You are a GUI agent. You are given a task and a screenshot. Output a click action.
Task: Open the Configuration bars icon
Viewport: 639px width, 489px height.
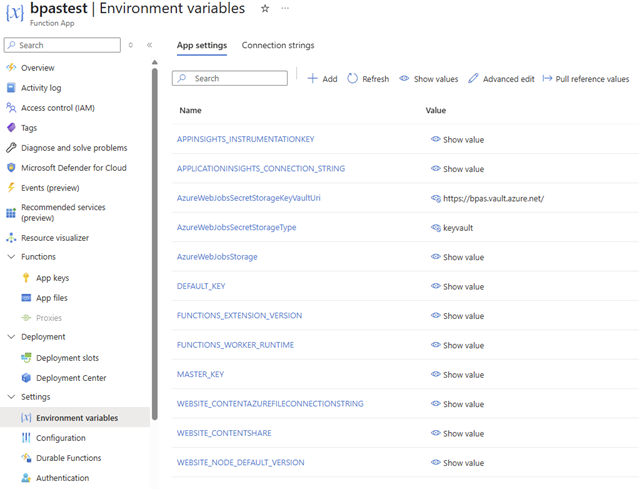coord(26,438)
